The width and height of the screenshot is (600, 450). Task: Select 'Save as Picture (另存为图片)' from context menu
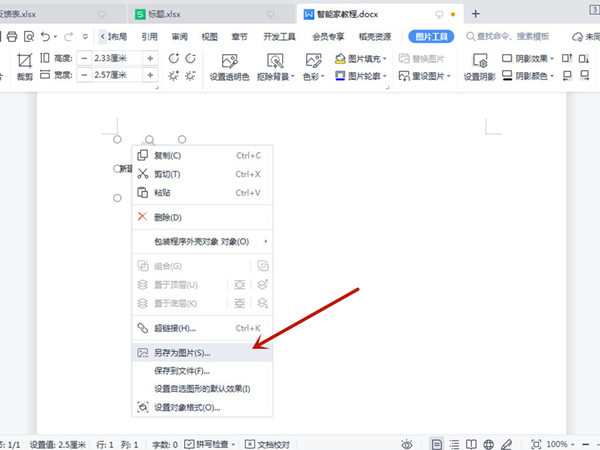tap(182, 353)
